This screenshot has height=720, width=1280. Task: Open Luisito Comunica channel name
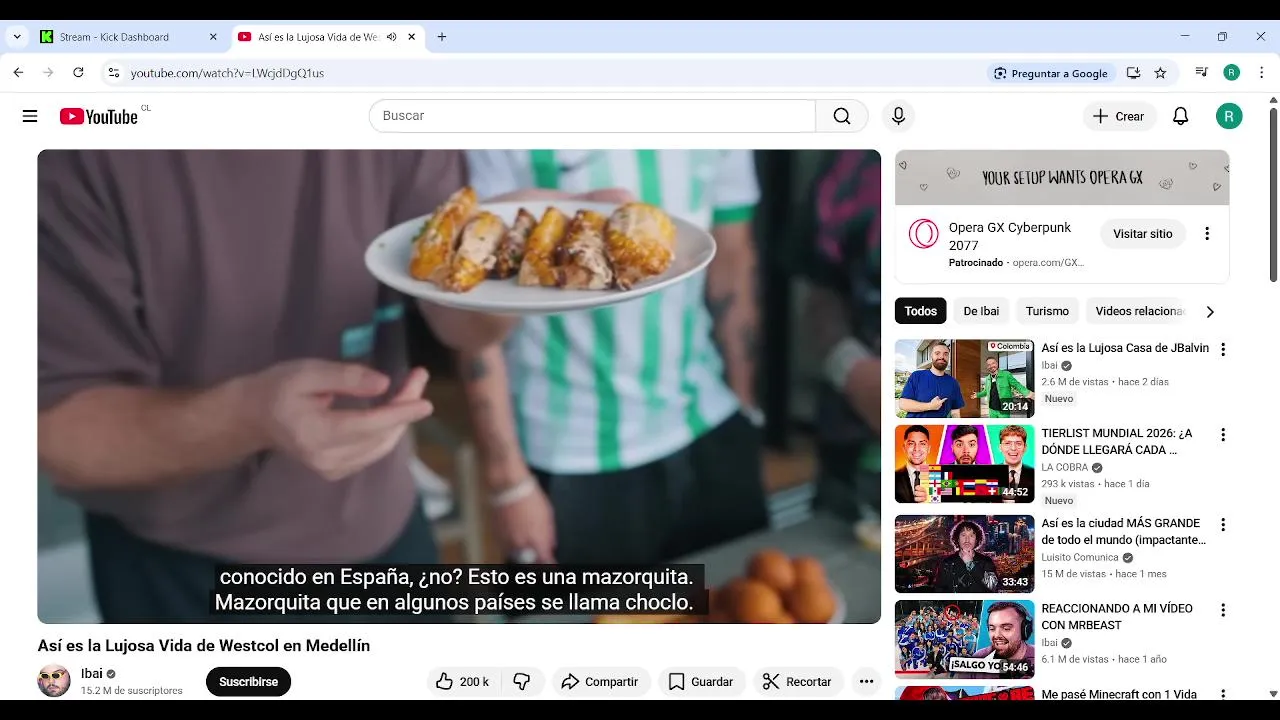(x=1080, y=557)
